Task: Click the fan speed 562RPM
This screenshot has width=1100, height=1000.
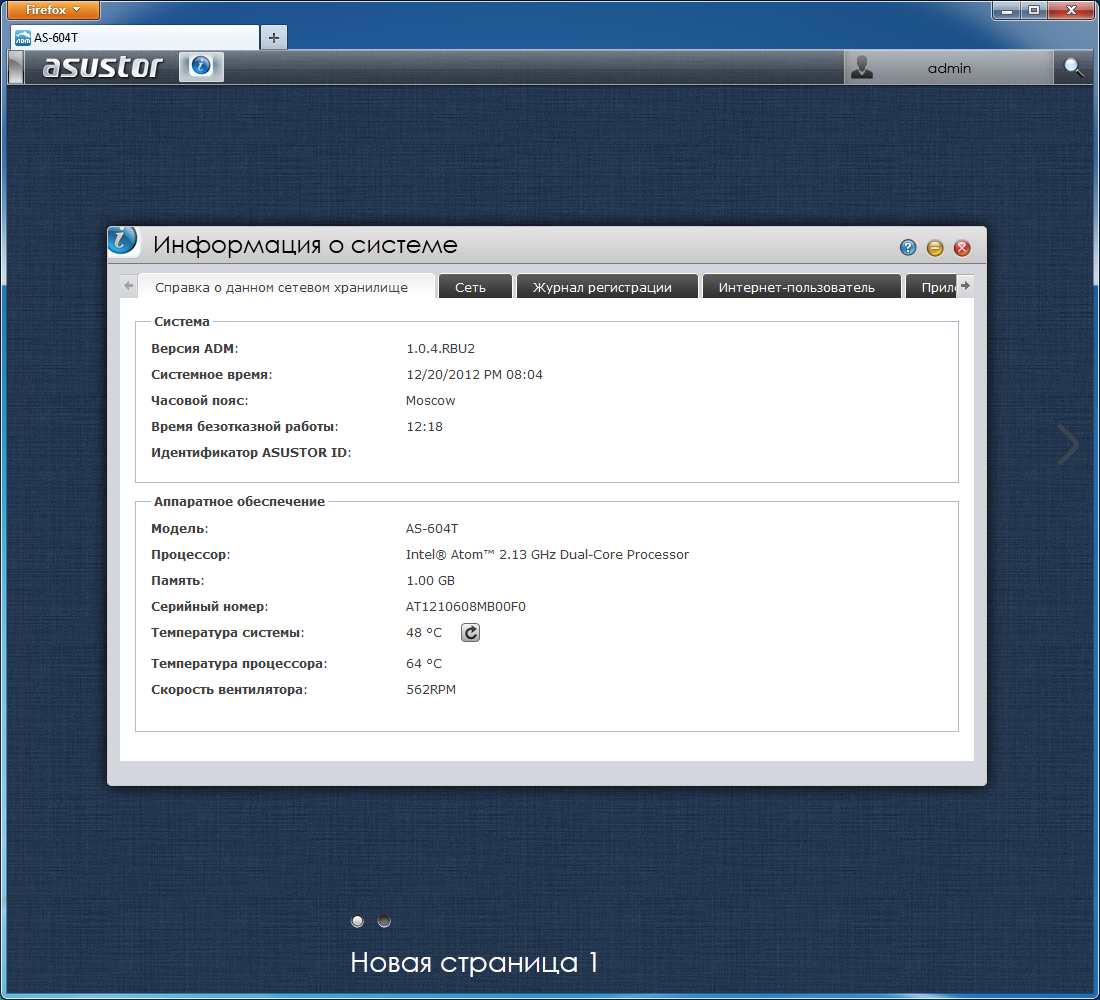Action: pyautogui.click(x=431, y=689)
